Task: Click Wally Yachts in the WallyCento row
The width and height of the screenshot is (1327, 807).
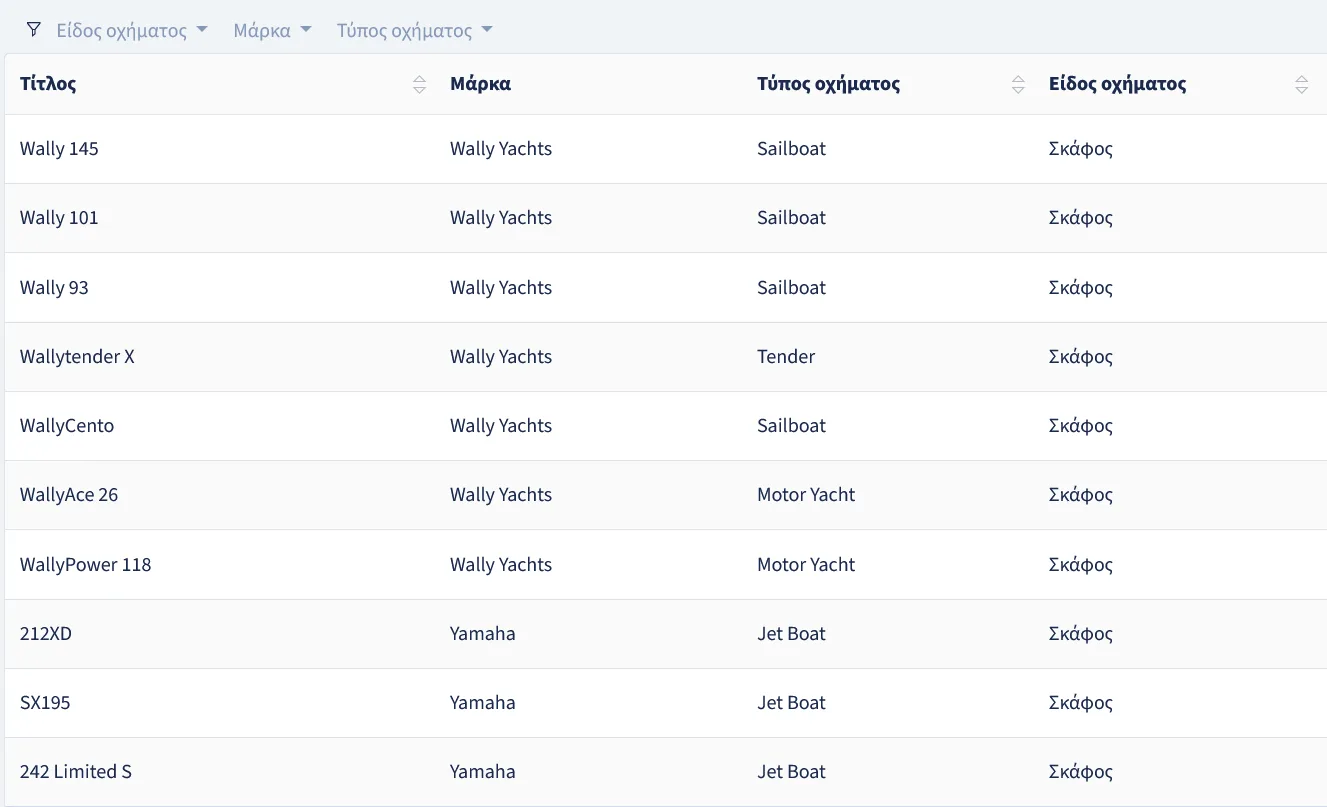Action: coord(501,426)
